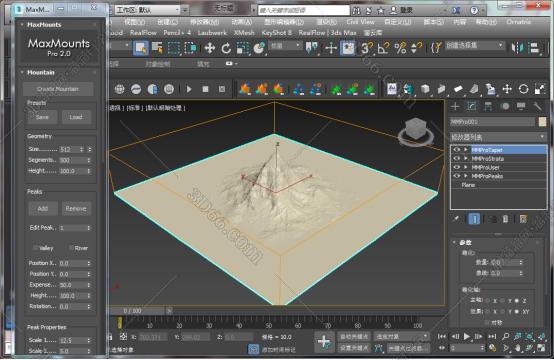Click the Load preset button
Viewport: 554px width, 360px height.
[x=76, y=117]
